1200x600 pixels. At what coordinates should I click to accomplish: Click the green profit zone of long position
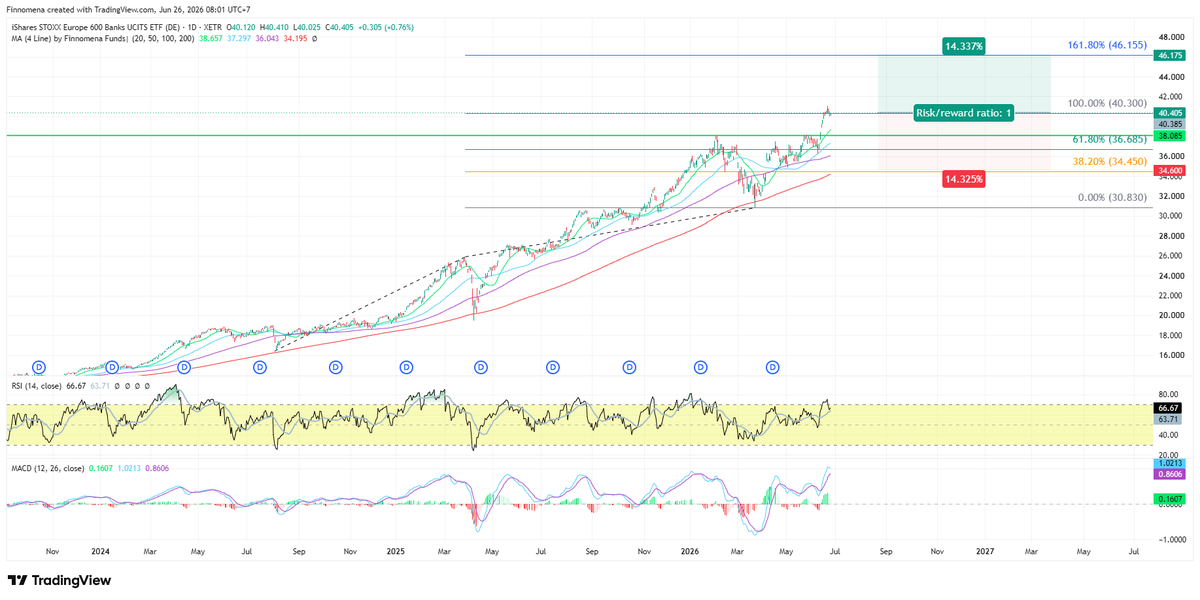(x=964, y=84)
